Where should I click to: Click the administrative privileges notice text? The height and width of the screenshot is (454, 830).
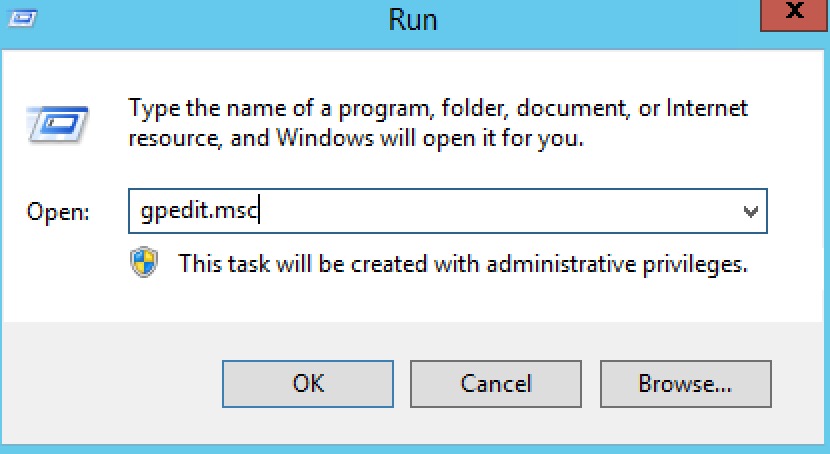click(x=463, y=265)
